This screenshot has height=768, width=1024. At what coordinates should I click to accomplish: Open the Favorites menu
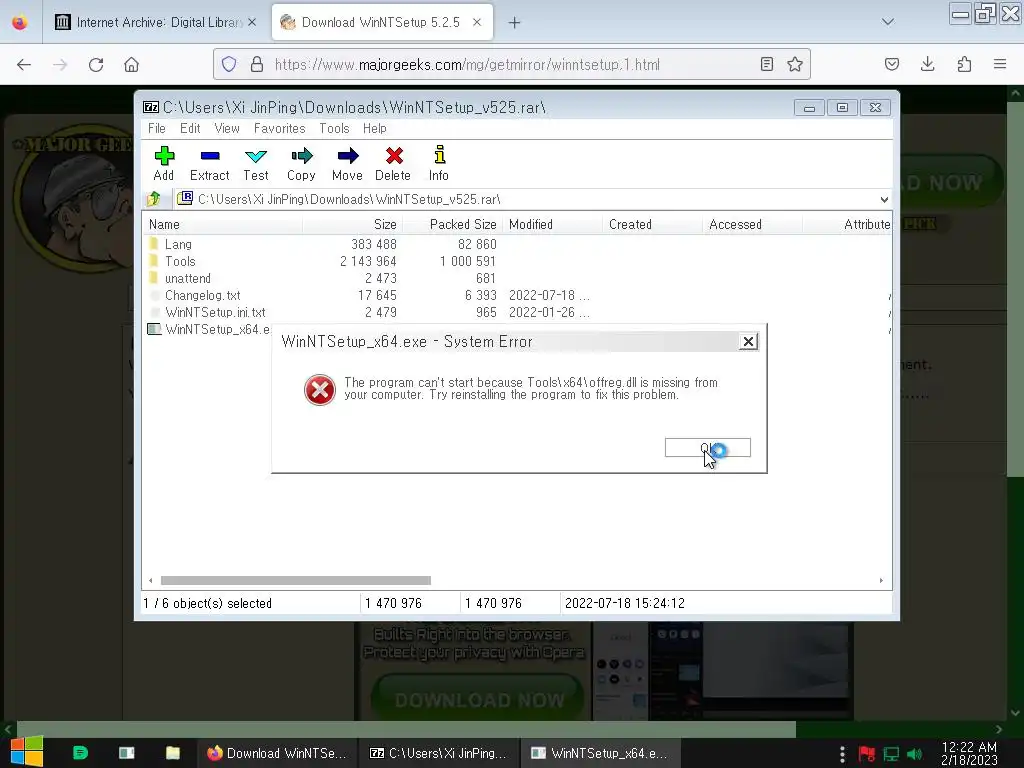280,128
